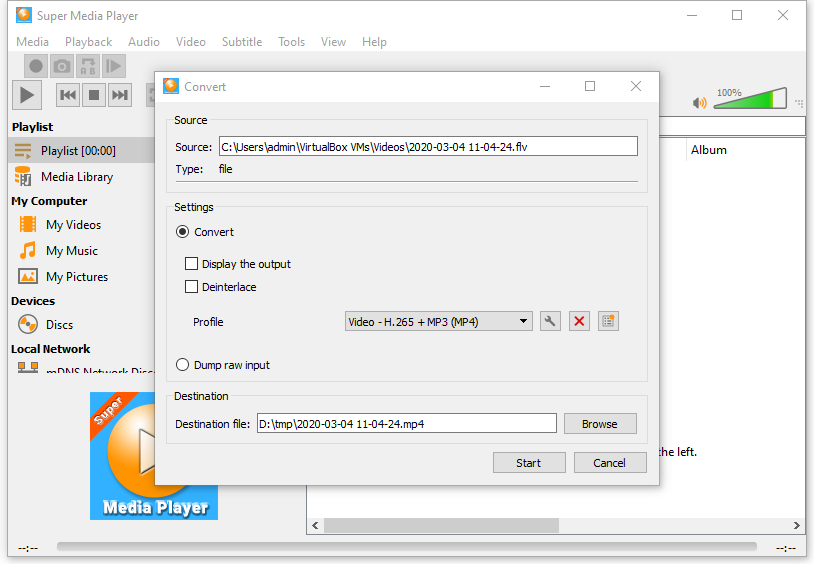Select Dump raw input option
The width and height of the screenshot is (814, 564).
click(x=183, y=365)
